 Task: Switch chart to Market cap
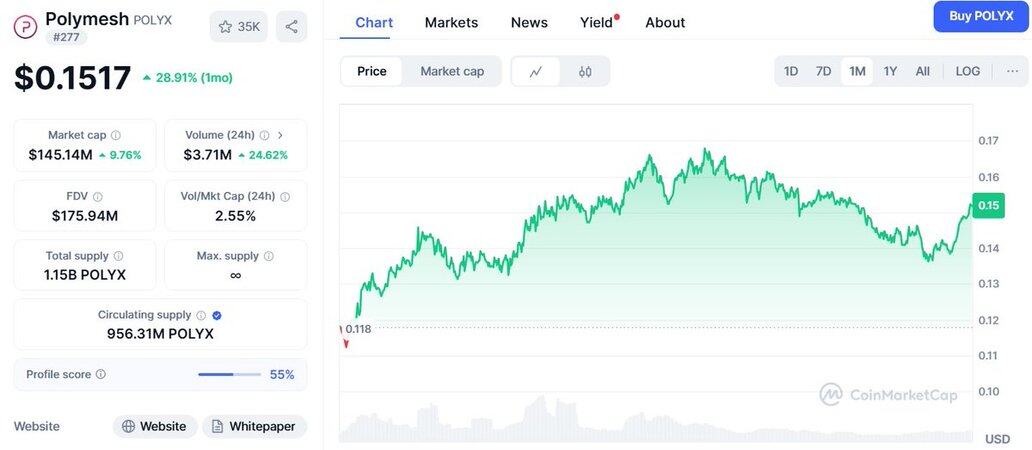452,71
